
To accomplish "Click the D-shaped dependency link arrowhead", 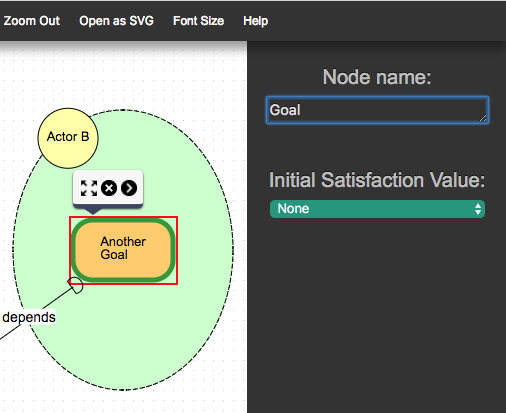I will [76, 285].
